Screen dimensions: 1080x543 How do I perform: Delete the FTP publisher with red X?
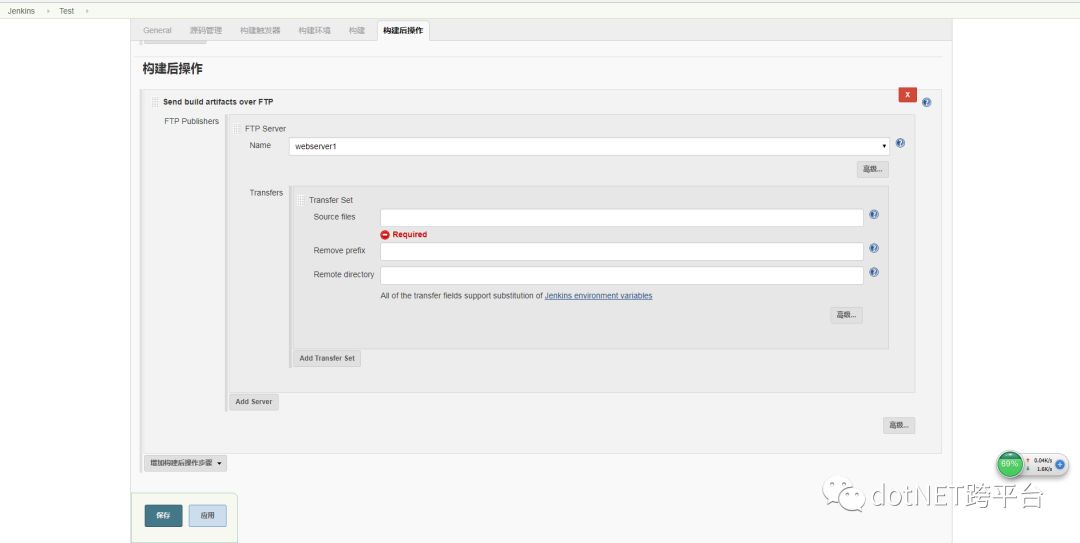point(907,94)
